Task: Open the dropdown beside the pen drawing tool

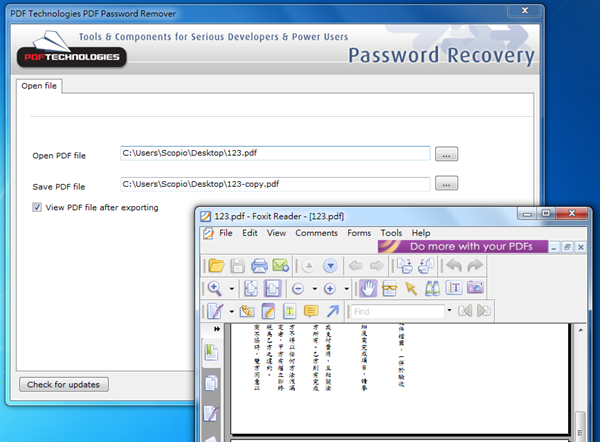Action: click(232, 312)
